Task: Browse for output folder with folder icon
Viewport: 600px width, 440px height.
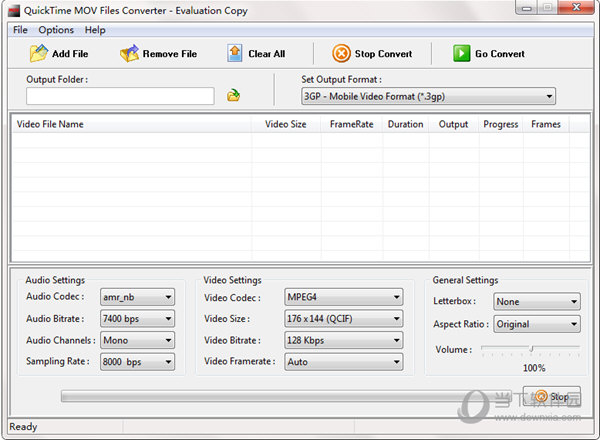Action: (233, 95)
